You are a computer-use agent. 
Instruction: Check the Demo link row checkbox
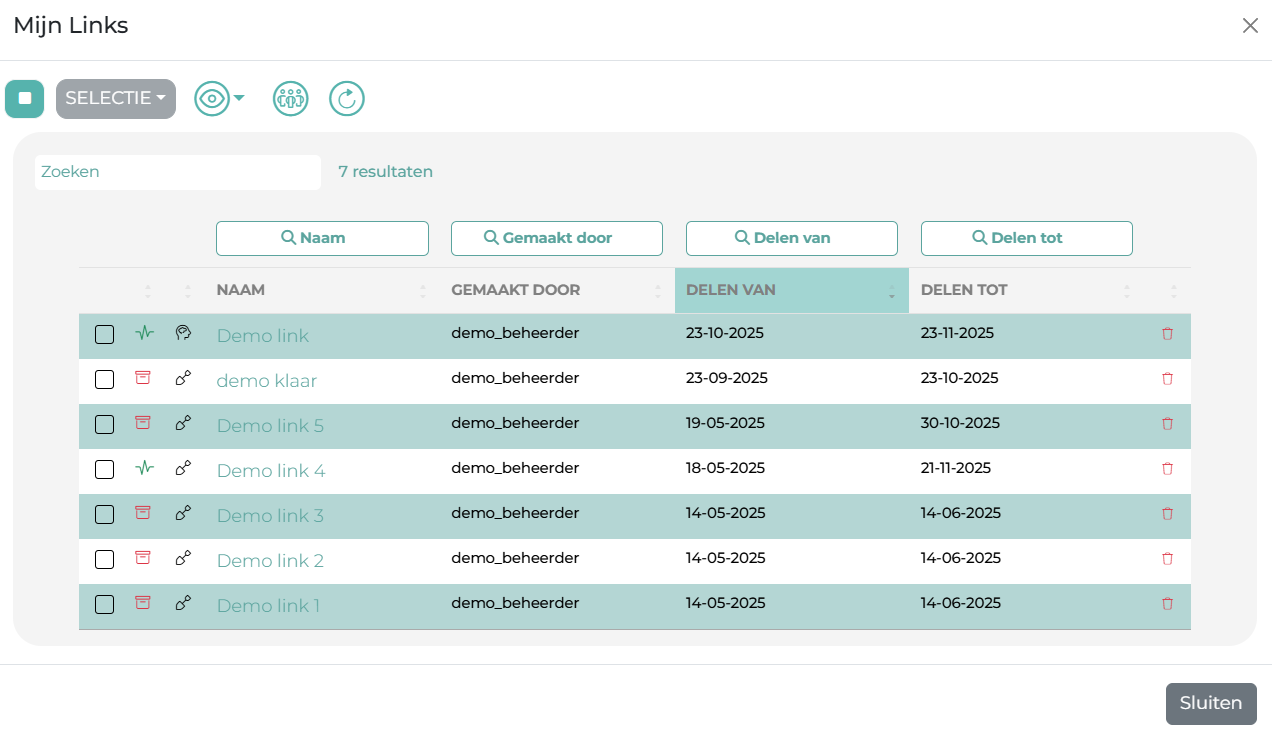(x=104, y=335)
